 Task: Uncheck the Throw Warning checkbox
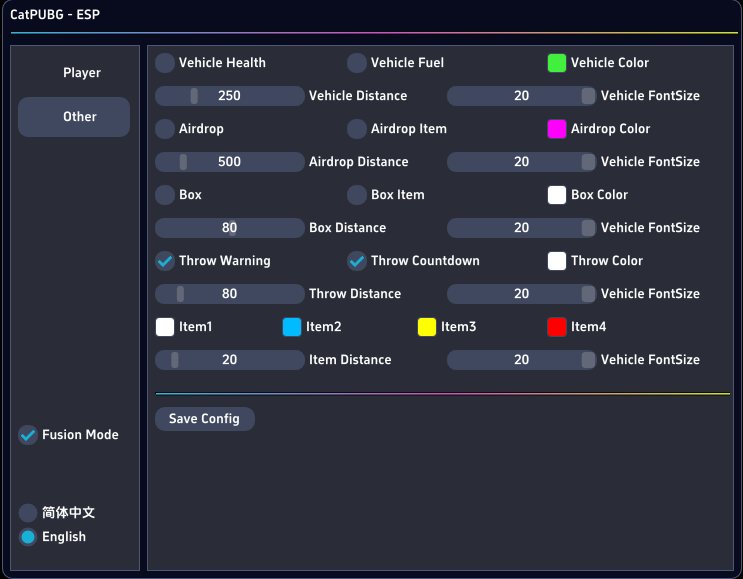(x=165, y=261)
